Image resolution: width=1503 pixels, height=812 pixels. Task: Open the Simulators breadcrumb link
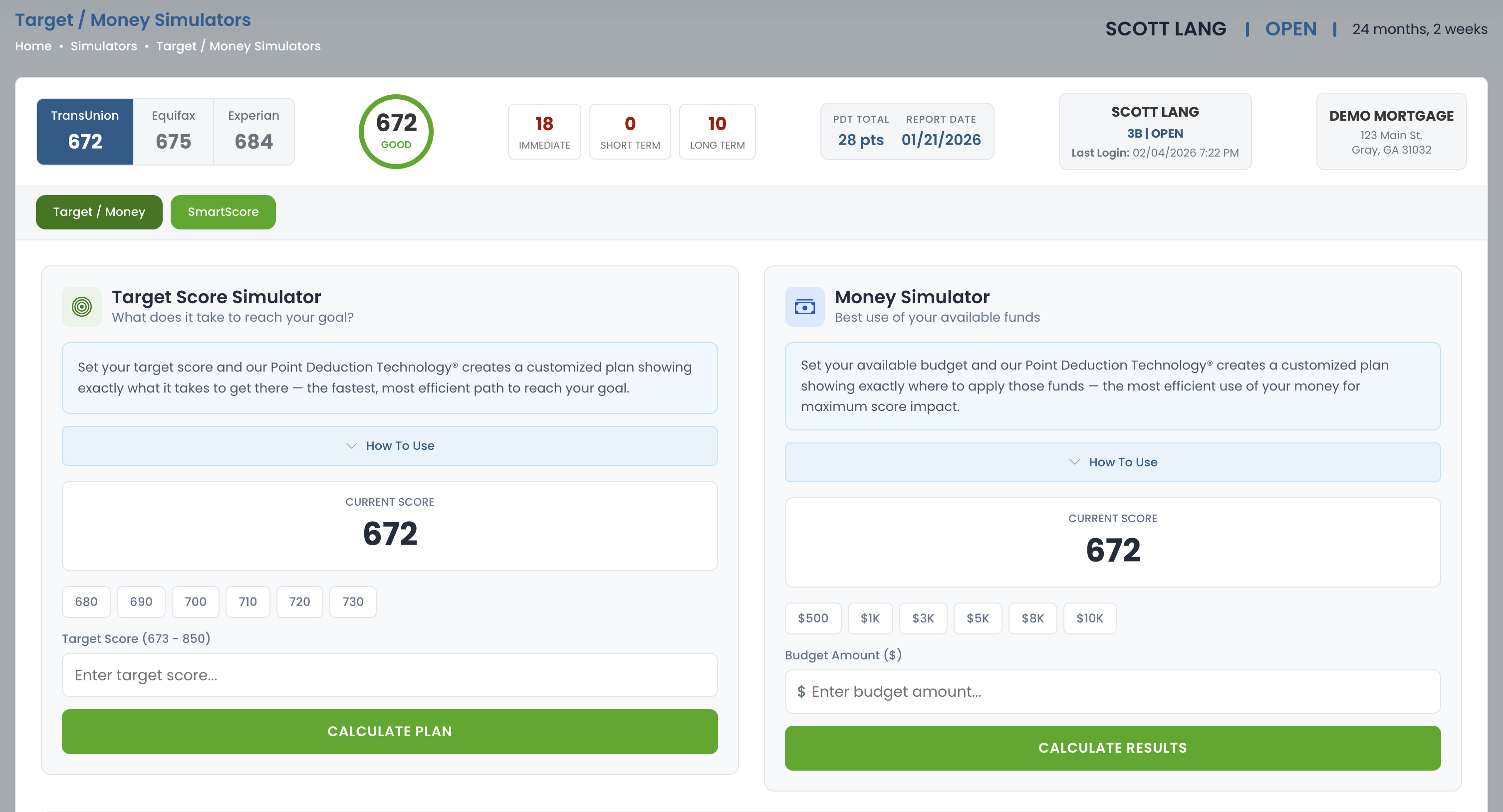104,46
